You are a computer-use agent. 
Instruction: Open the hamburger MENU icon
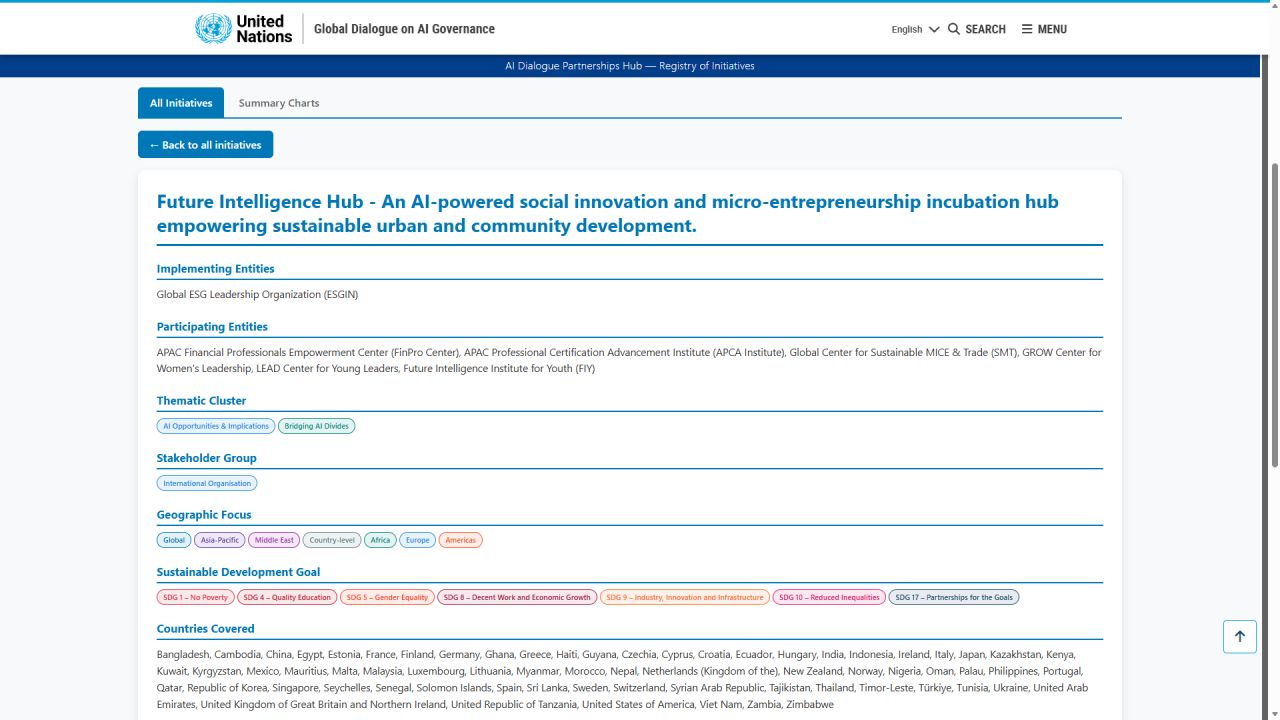pos(1026,29)
